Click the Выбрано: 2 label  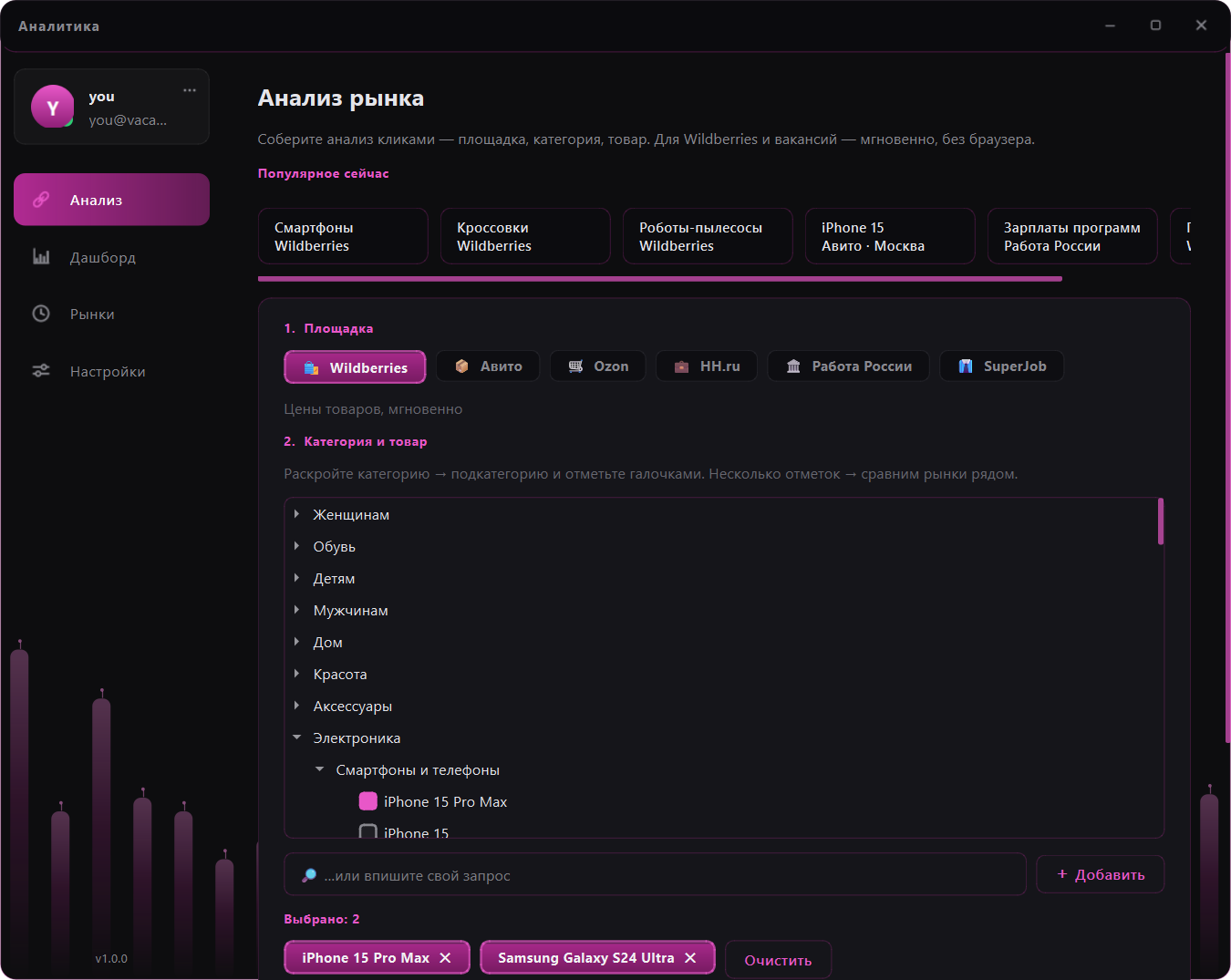point(322,919)
